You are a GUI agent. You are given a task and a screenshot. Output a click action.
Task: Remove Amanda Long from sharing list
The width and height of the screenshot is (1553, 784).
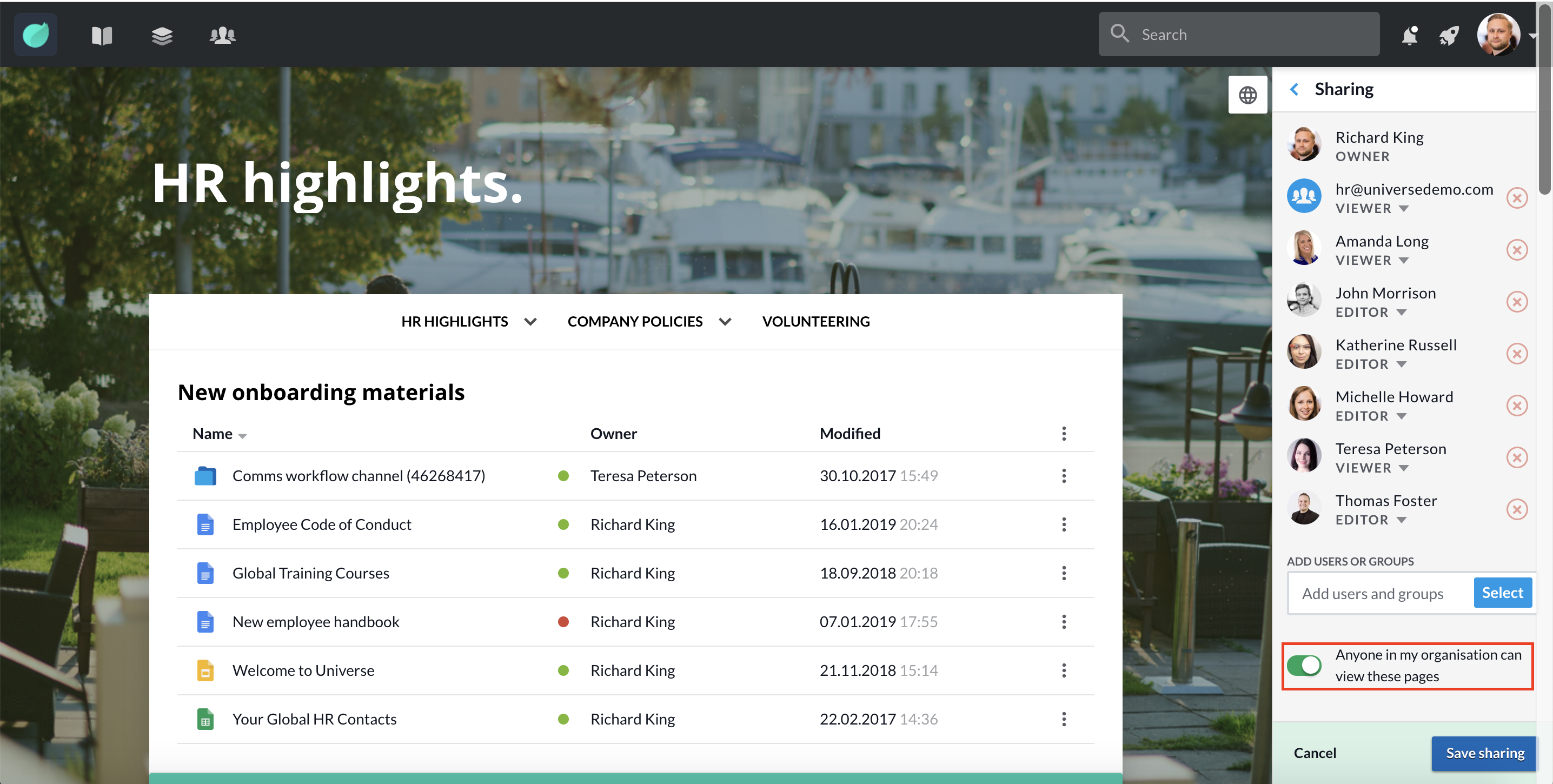[1517, 249]
